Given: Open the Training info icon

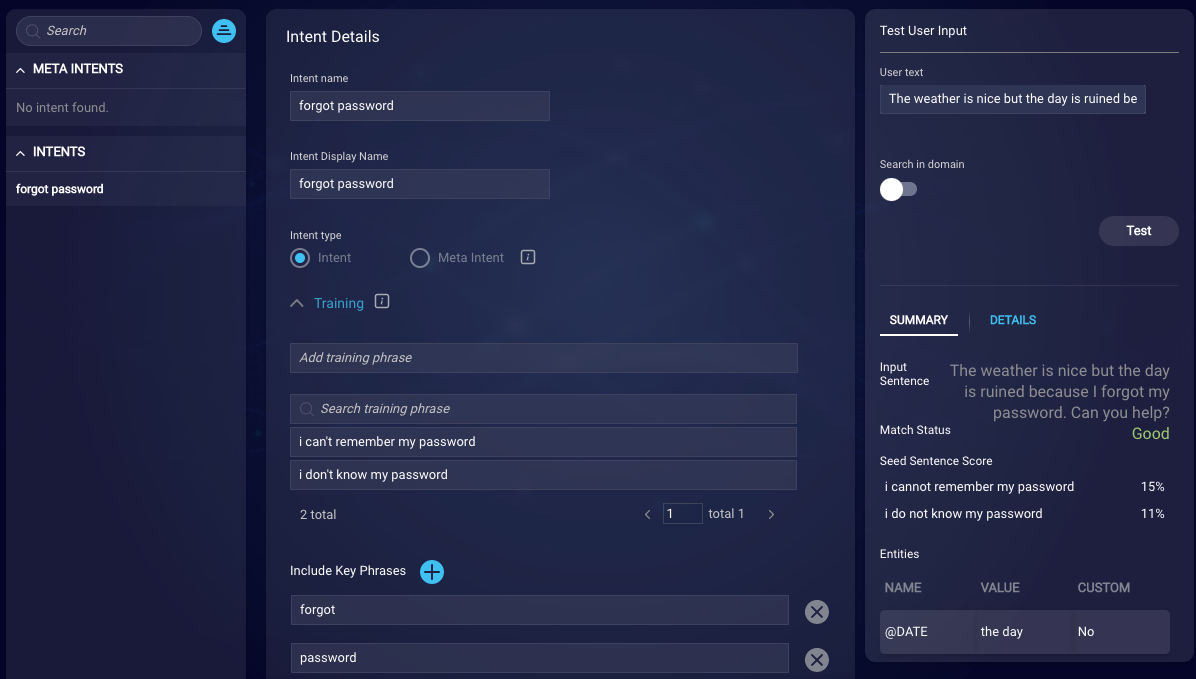Looking at the screenshot, I should click(x=382, y=301).
